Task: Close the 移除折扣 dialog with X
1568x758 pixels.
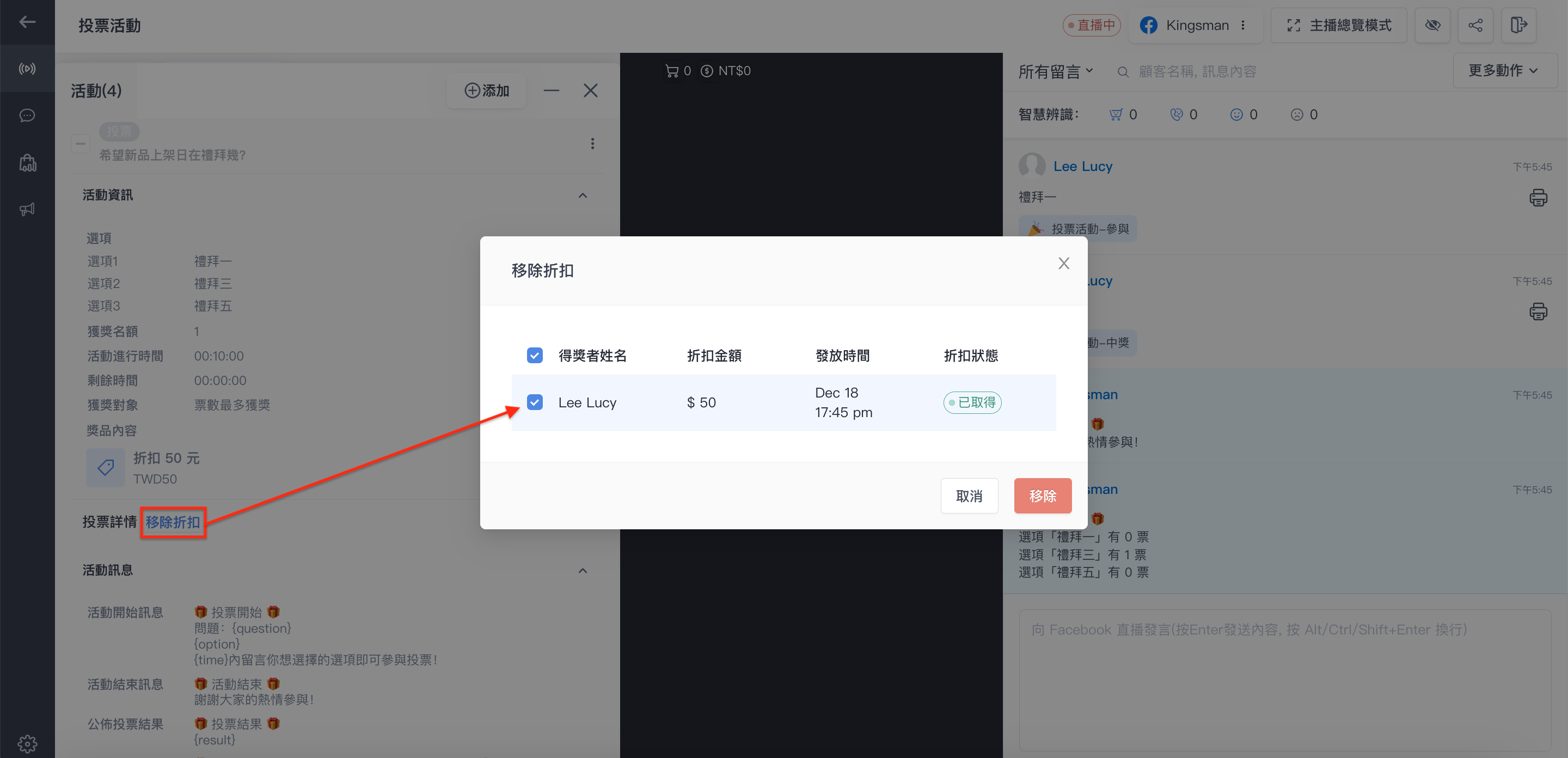Action: tap(1063, 264)
